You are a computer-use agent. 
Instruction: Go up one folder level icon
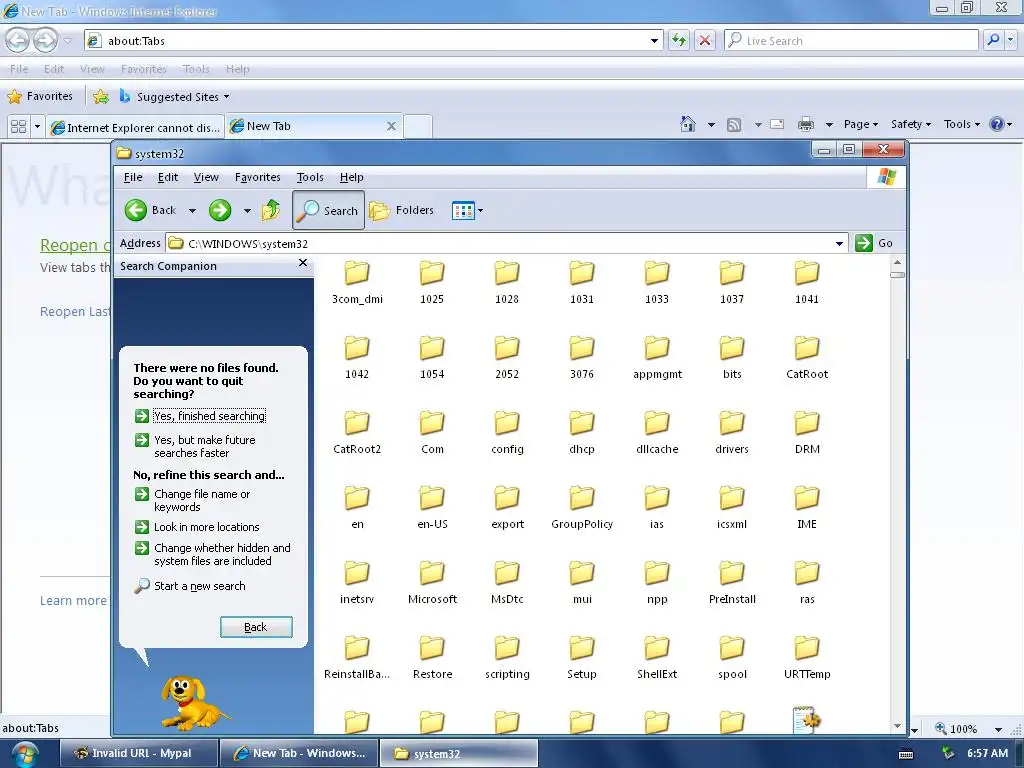pyautogui.click(x=270, y=210)
